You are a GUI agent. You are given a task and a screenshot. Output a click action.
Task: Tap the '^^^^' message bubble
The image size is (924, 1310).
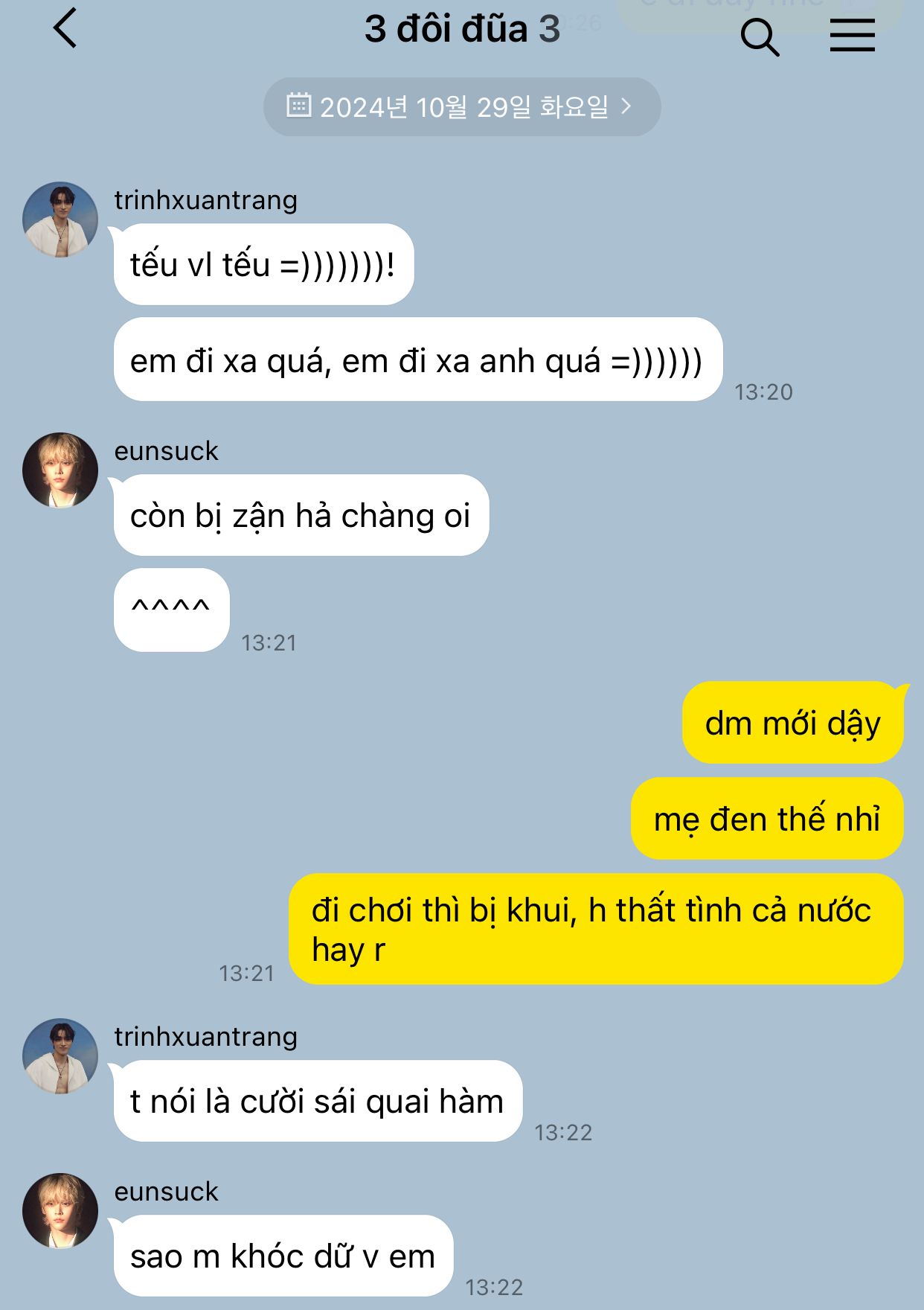172,610
